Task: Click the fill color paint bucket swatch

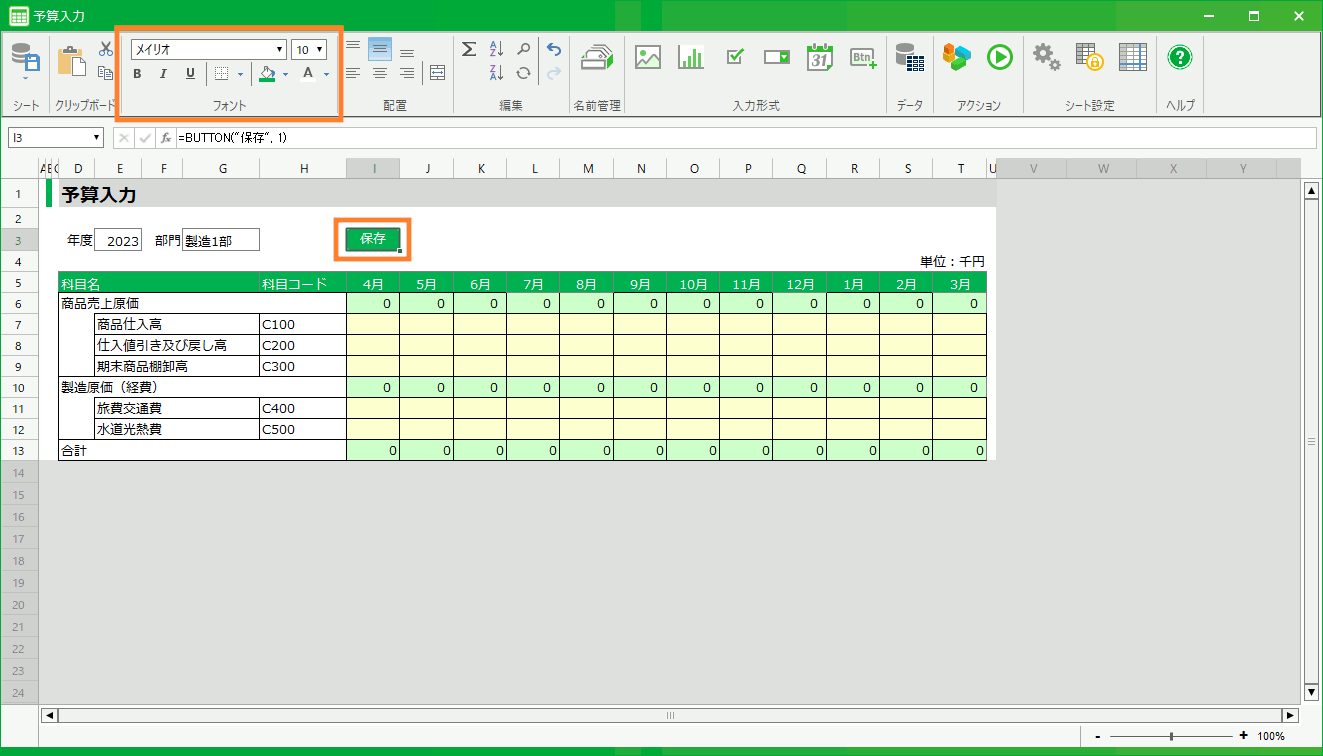Action: pos(266,74)
